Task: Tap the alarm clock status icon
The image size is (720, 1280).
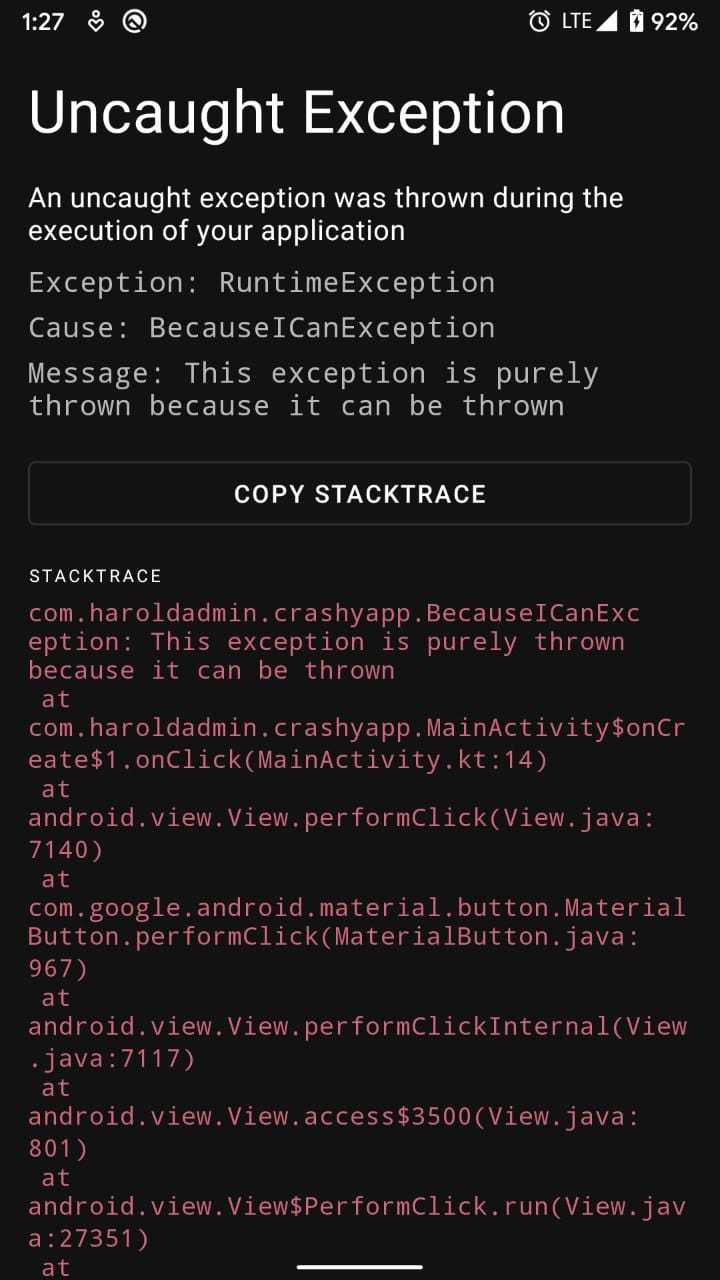Action: [x=539, y=21]
